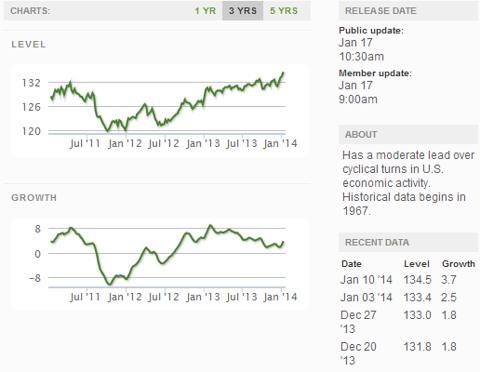Click the Date column header
Image resolution: width=480 pixels, height=372 pixels.
tap(351, 264)
